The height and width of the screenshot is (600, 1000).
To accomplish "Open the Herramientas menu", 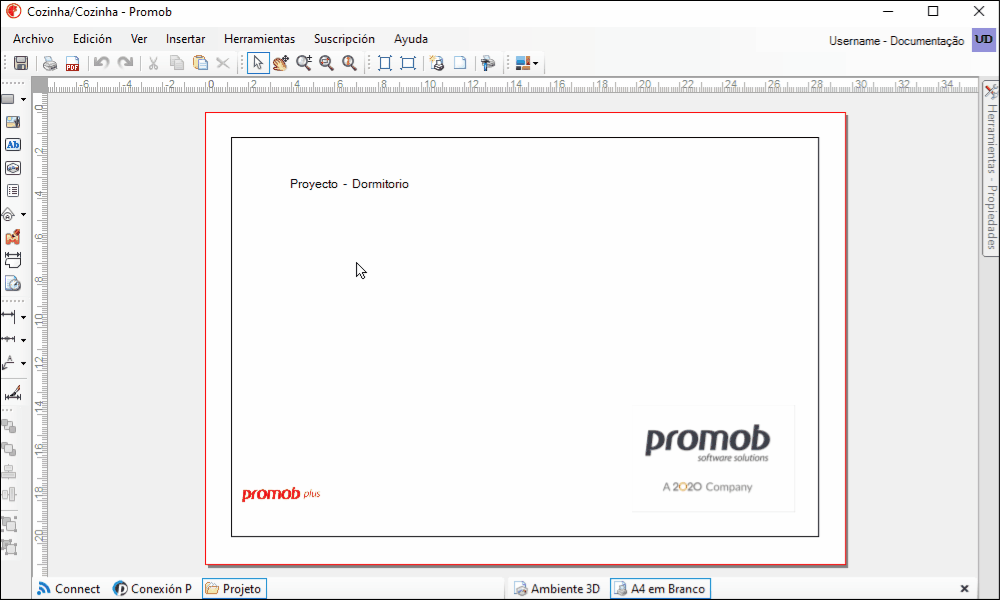I will pos(260,39).
